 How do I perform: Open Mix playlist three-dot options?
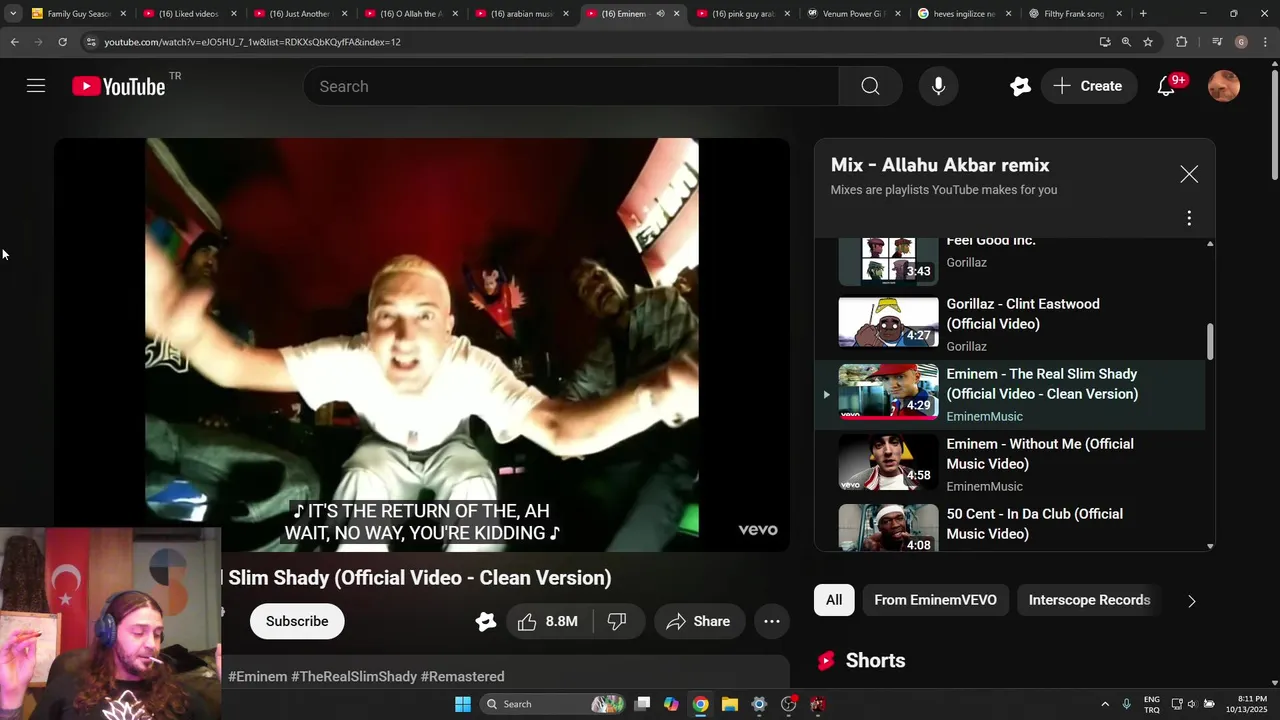point(1189,218)
